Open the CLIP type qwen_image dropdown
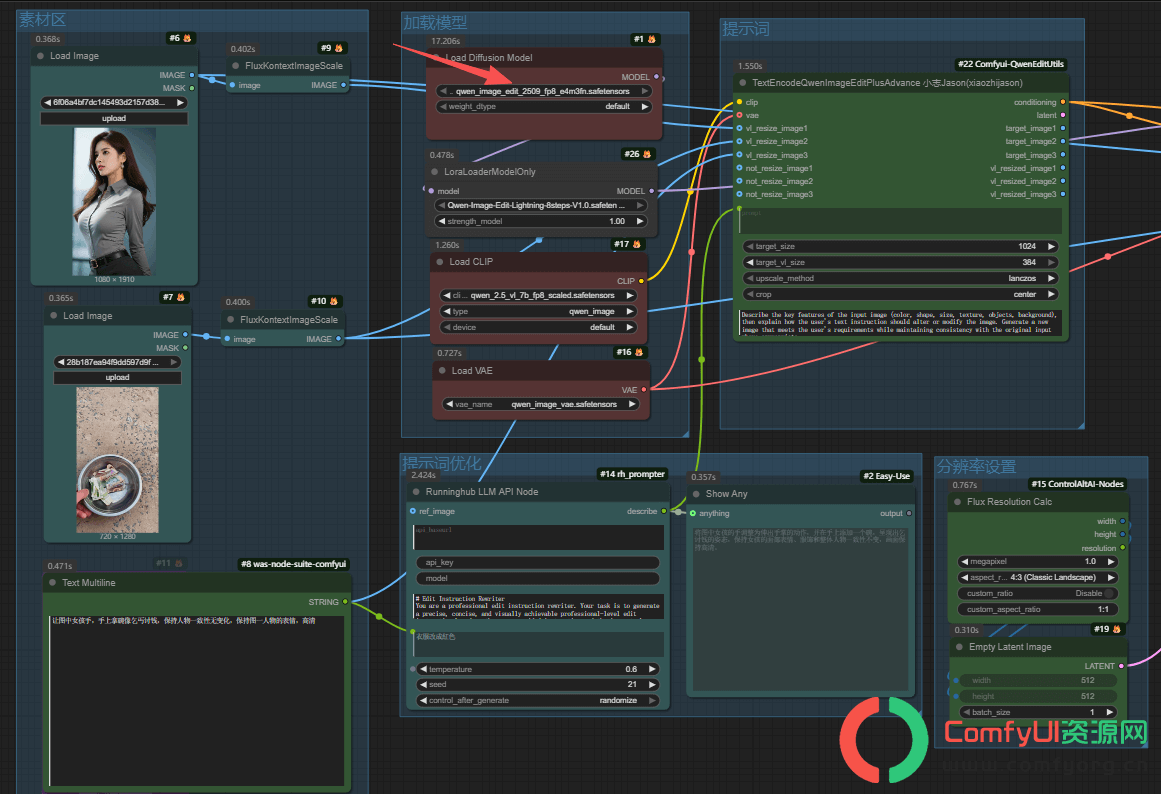 [x=538, y=312]
